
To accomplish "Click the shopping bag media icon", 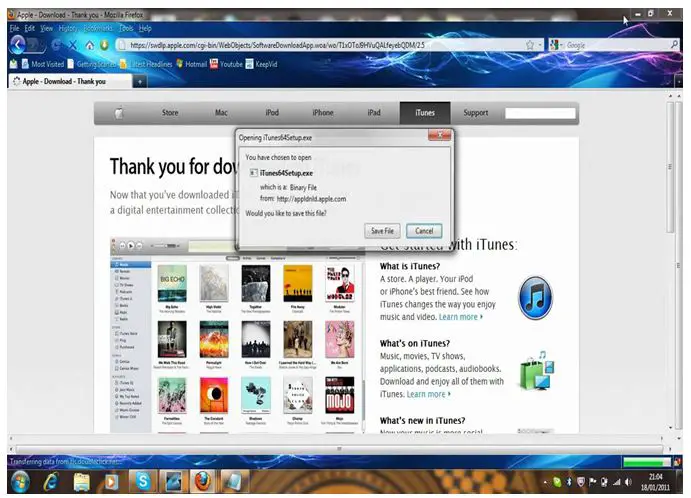I will tap(536, 371).
